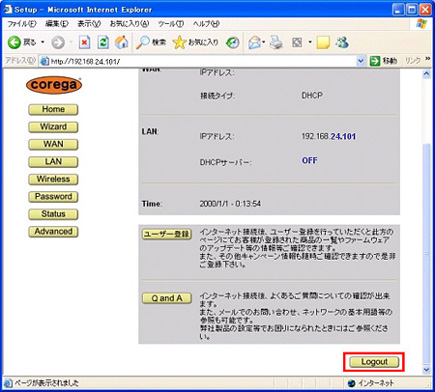Open the ファイル(F) menu

pos(22,24)
